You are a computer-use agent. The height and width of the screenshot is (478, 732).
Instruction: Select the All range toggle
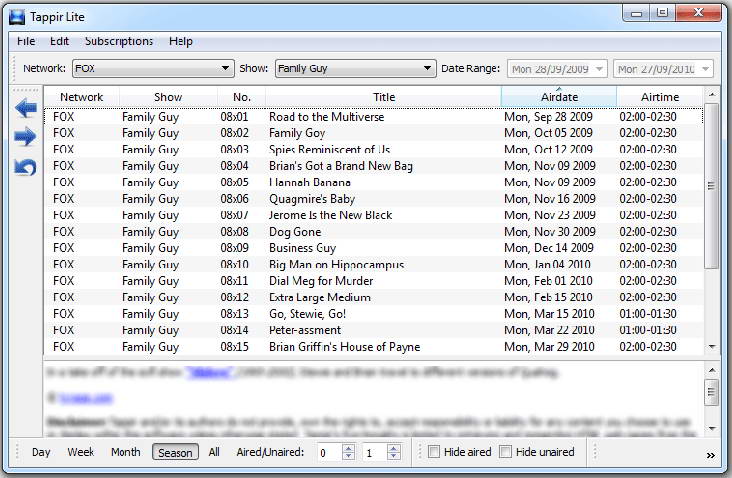point(214,452)
